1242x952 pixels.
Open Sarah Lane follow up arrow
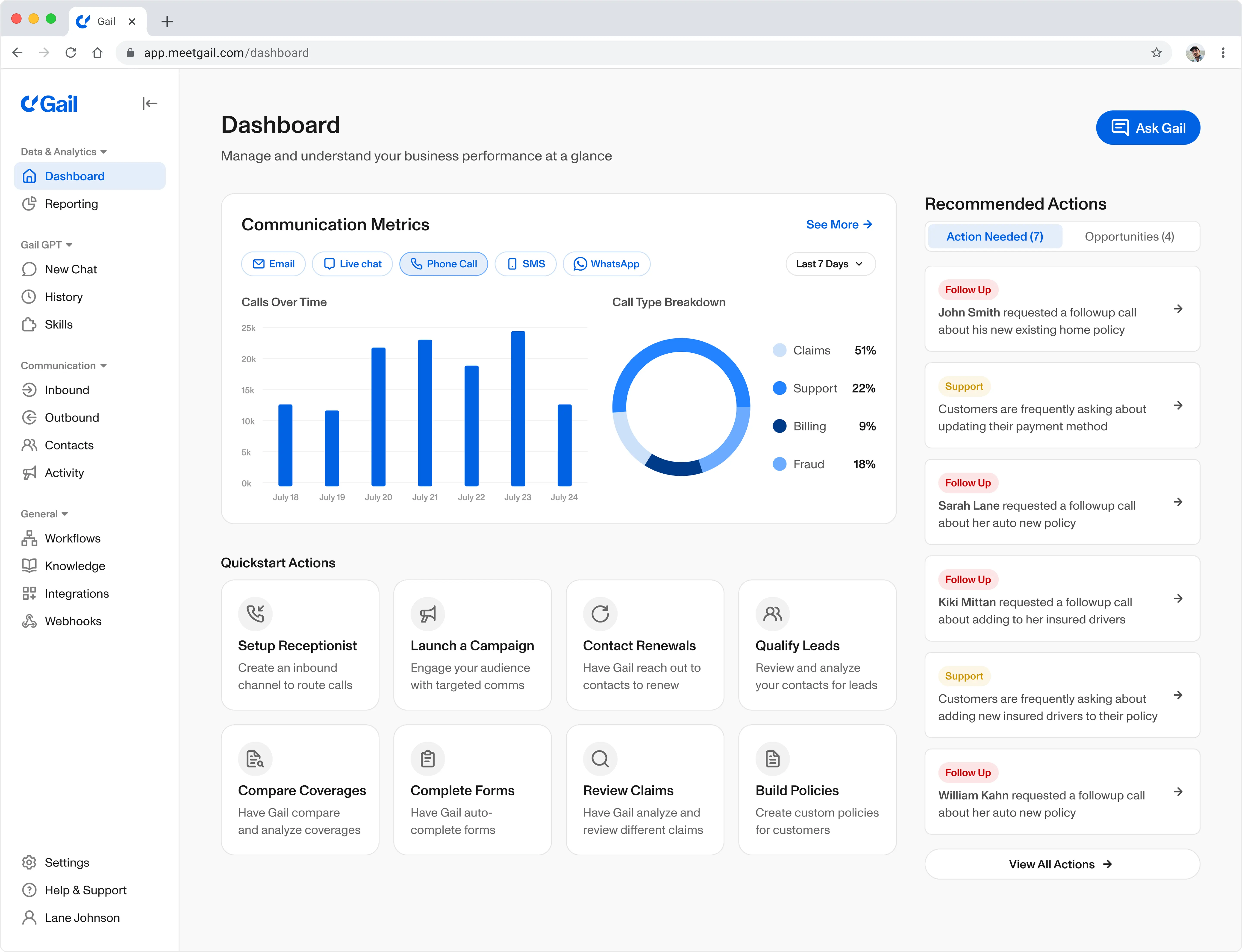(1178, 502)
